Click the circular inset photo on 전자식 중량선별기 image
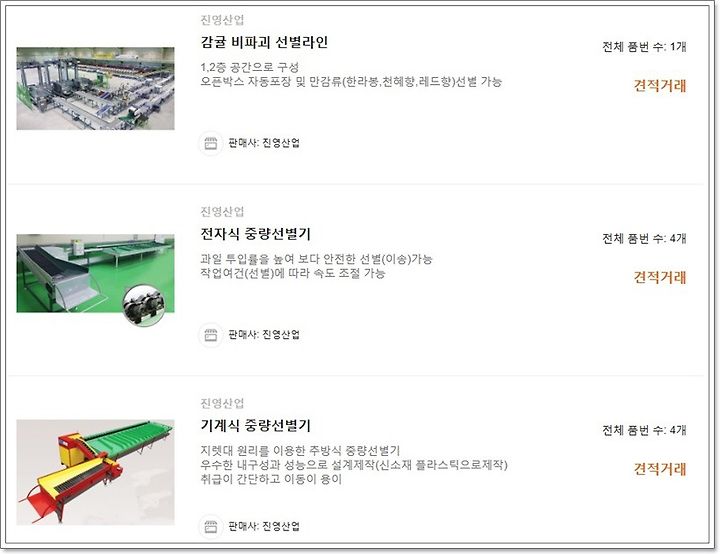720x554 pixels. pos(144,305)
